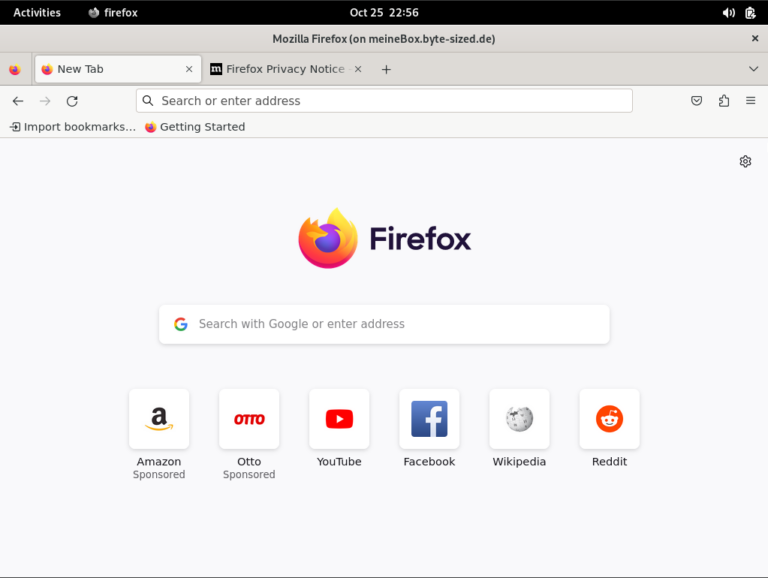
Task: Open the Getting Started bookmark
Action: click(195, 127)
